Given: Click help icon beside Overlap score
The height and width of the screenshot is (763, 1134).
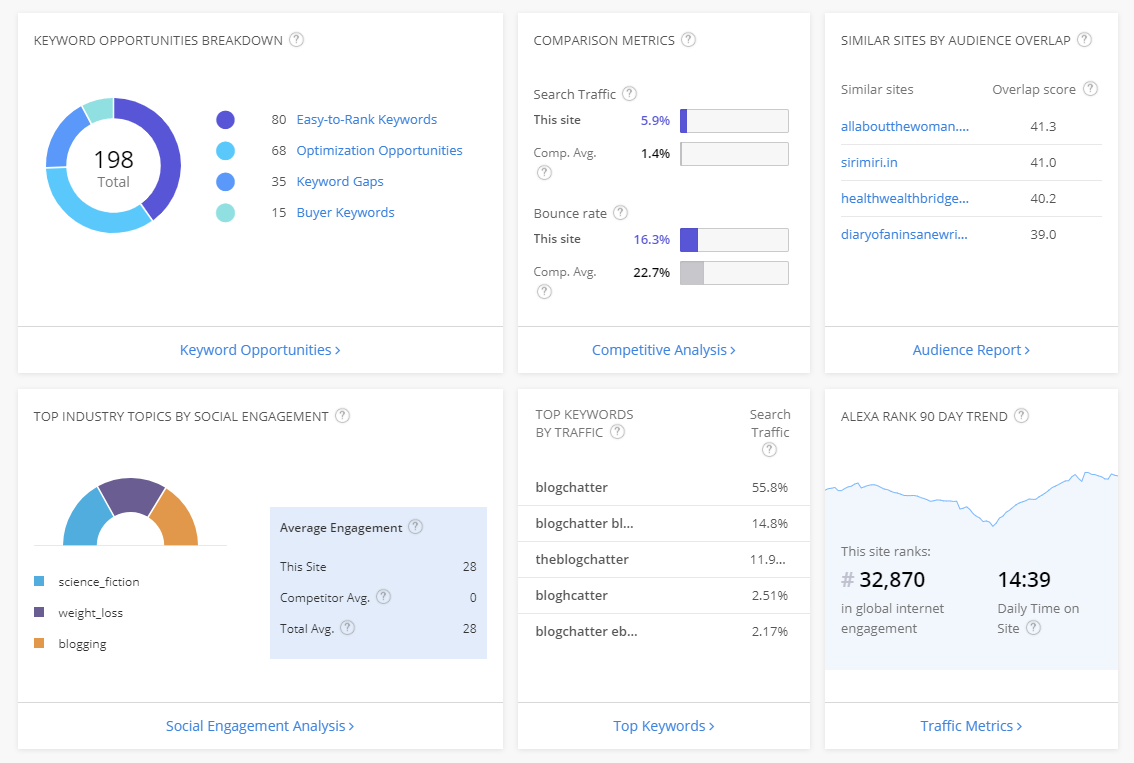Looking at the screenshot, I should [1090, 89].
